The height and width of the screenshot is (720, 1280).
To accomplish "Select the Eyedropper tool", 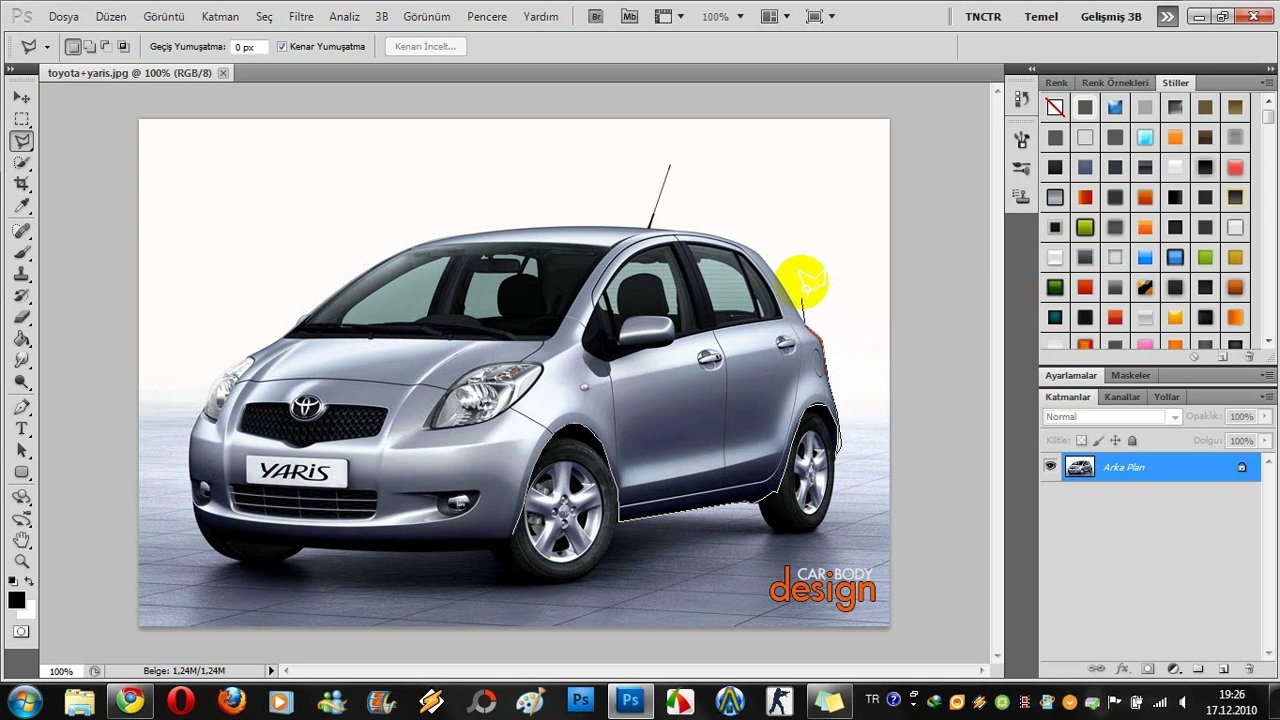I will tap(21, 205).
